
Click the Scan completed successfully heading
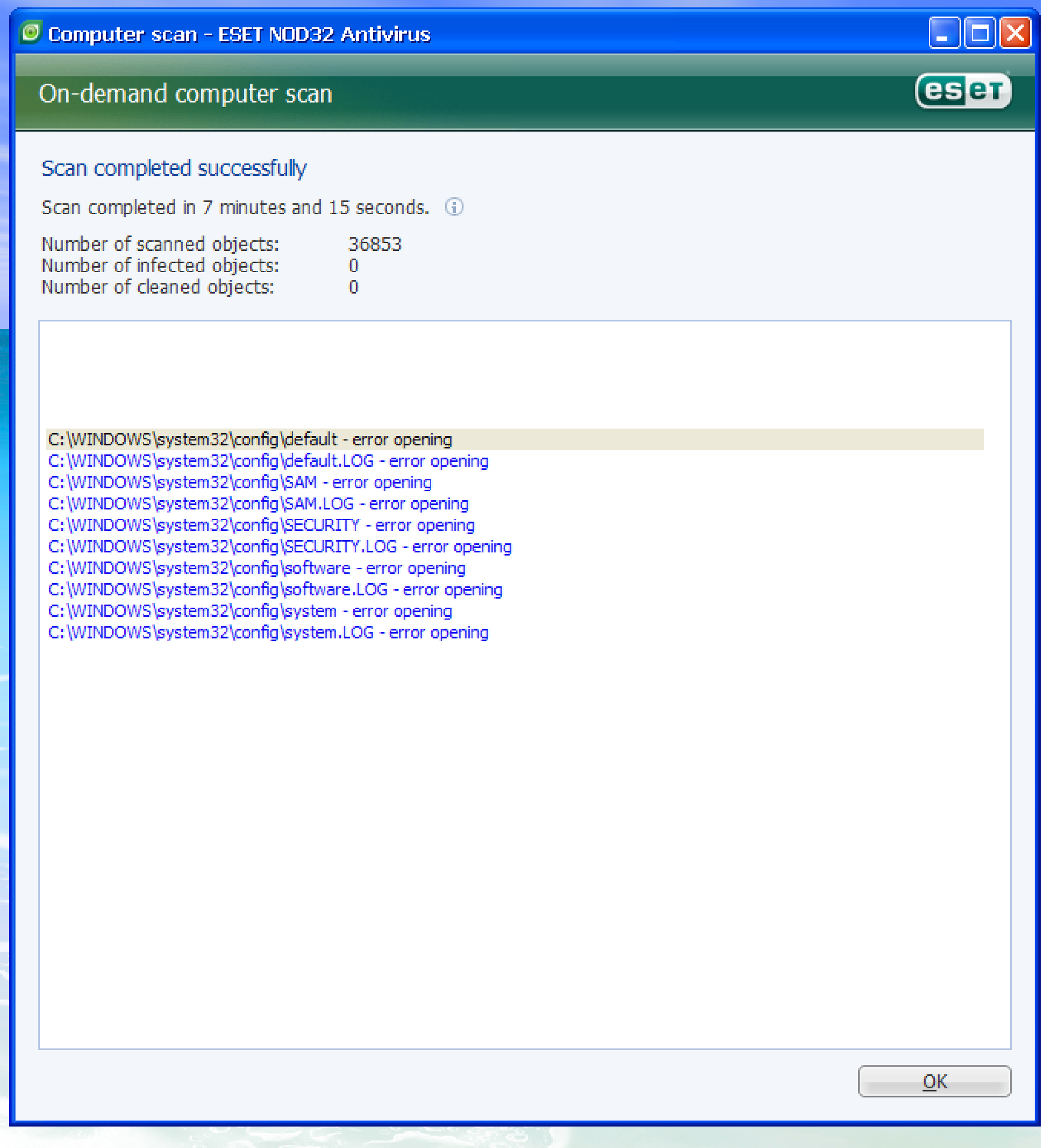click(x=174, y=169)
